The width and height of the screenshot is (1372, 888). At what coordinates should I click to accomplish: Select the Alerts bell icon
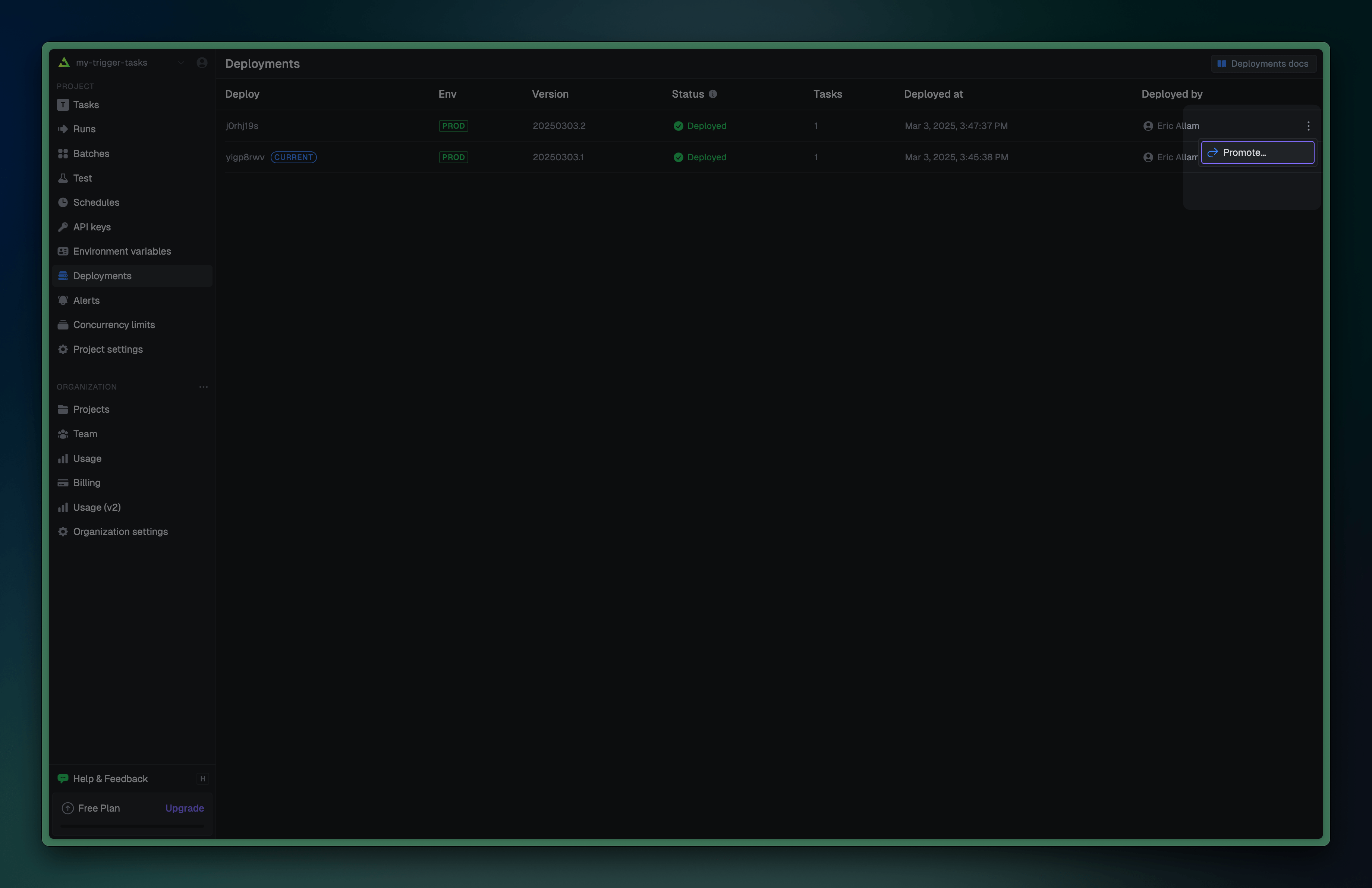[63, 300]
